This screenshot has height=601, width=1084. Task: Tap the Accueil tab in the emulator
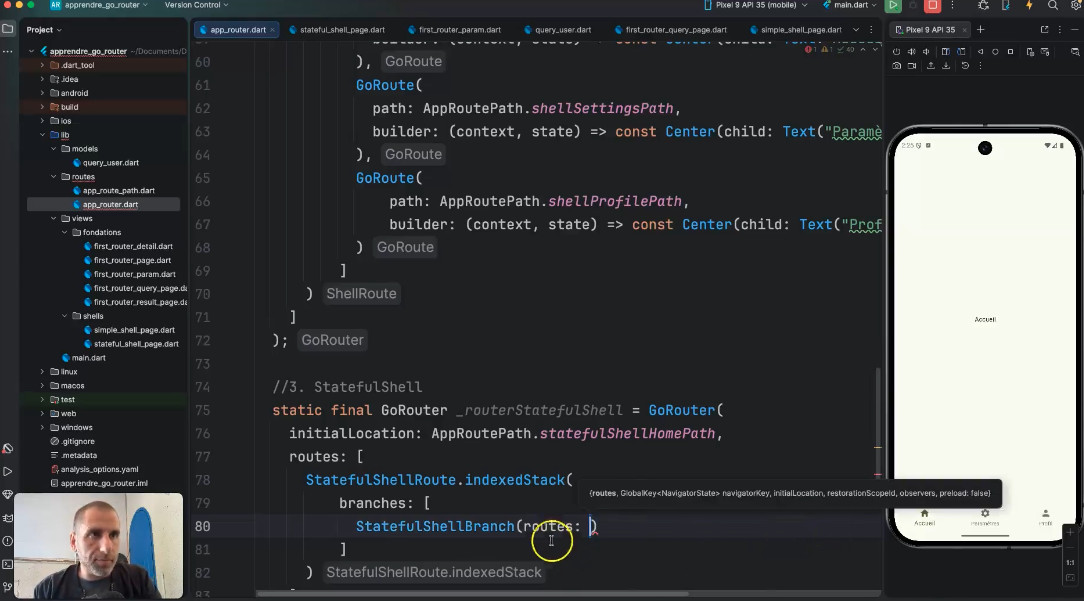(x=924, y=517)
